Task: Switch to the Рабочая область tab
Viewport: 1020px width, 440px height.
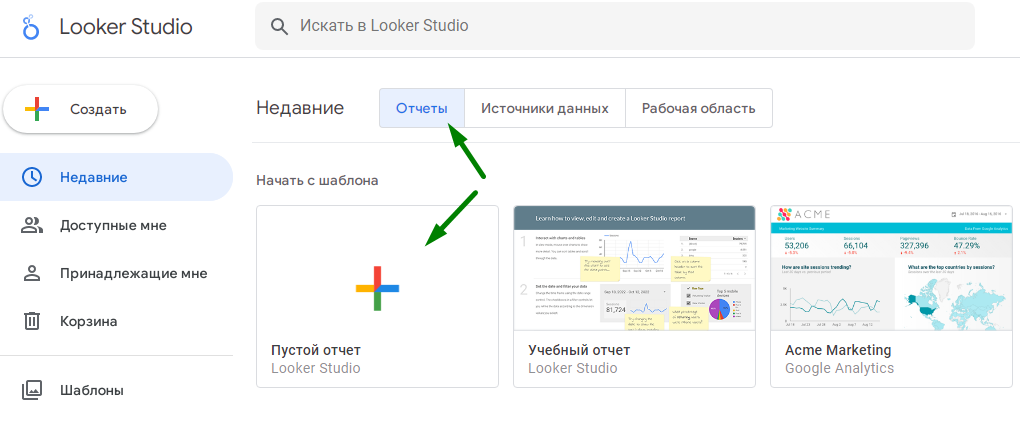Action: (x=699, y=108)
